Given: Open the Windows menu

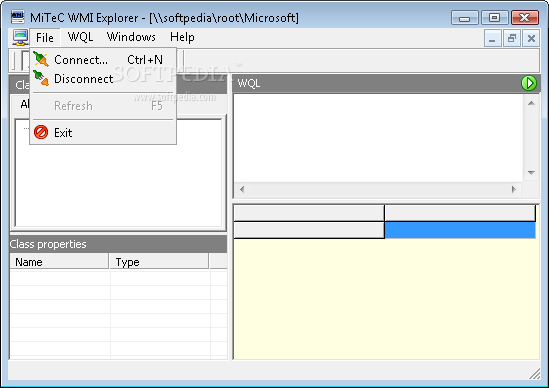Looking at the screenshot, I should 131,37.
